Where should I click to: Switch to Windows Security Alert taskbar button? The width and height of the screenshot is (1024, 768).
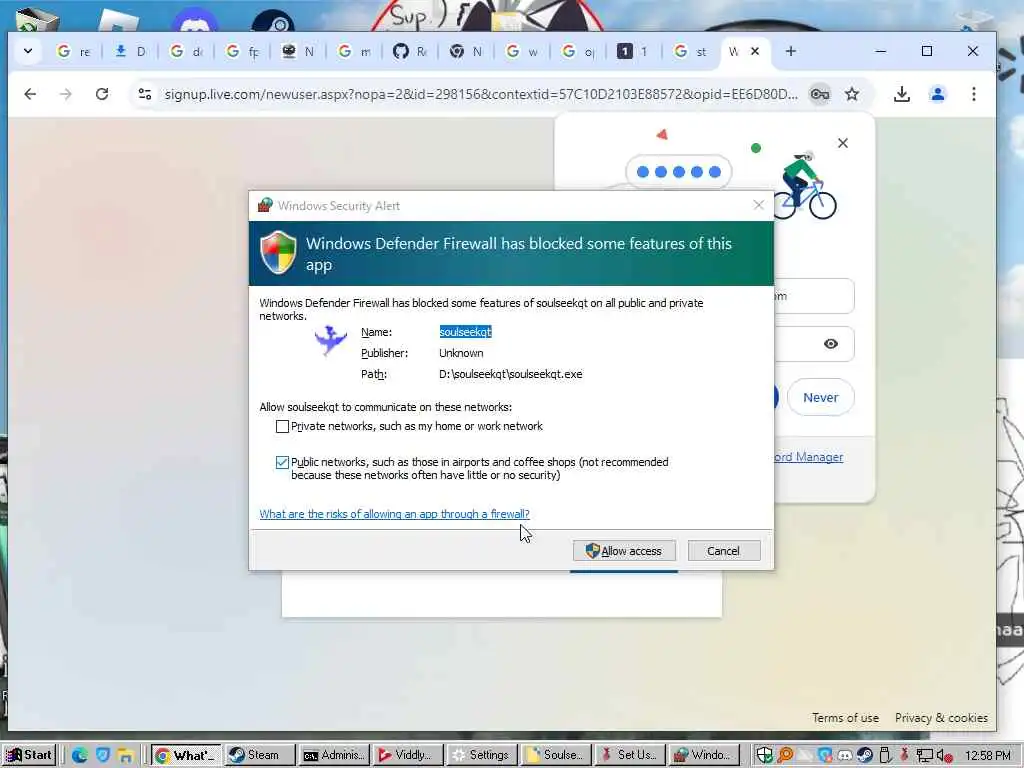(x=703, y=755)
